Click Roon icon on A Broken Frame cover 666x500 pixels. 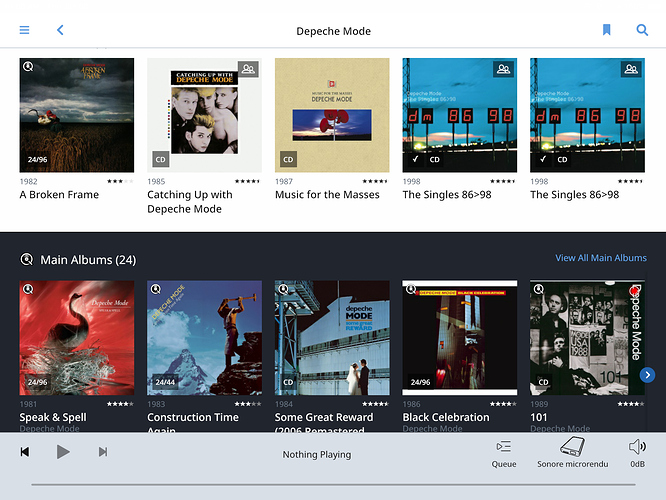coord(28,67)
